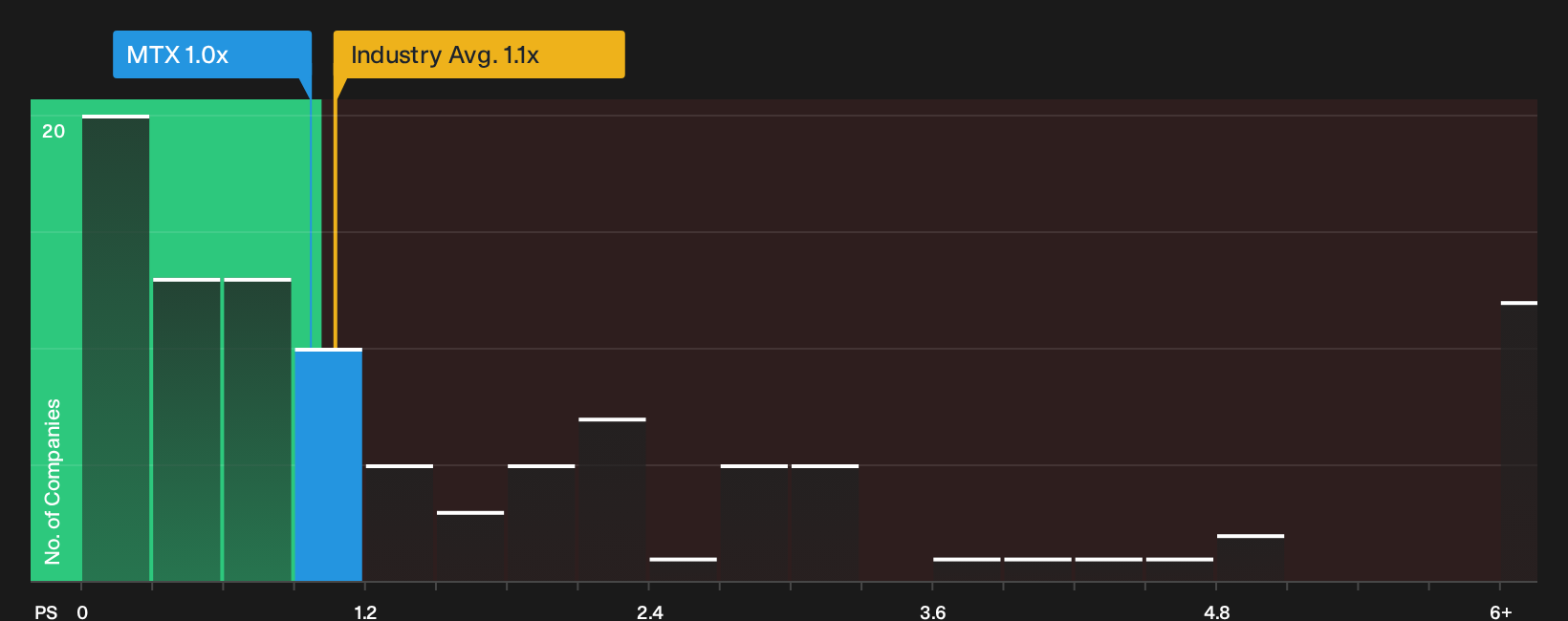Click the '3.6' x-axis tick label
The image size is (1568, 621).
[x=933, y=612]
